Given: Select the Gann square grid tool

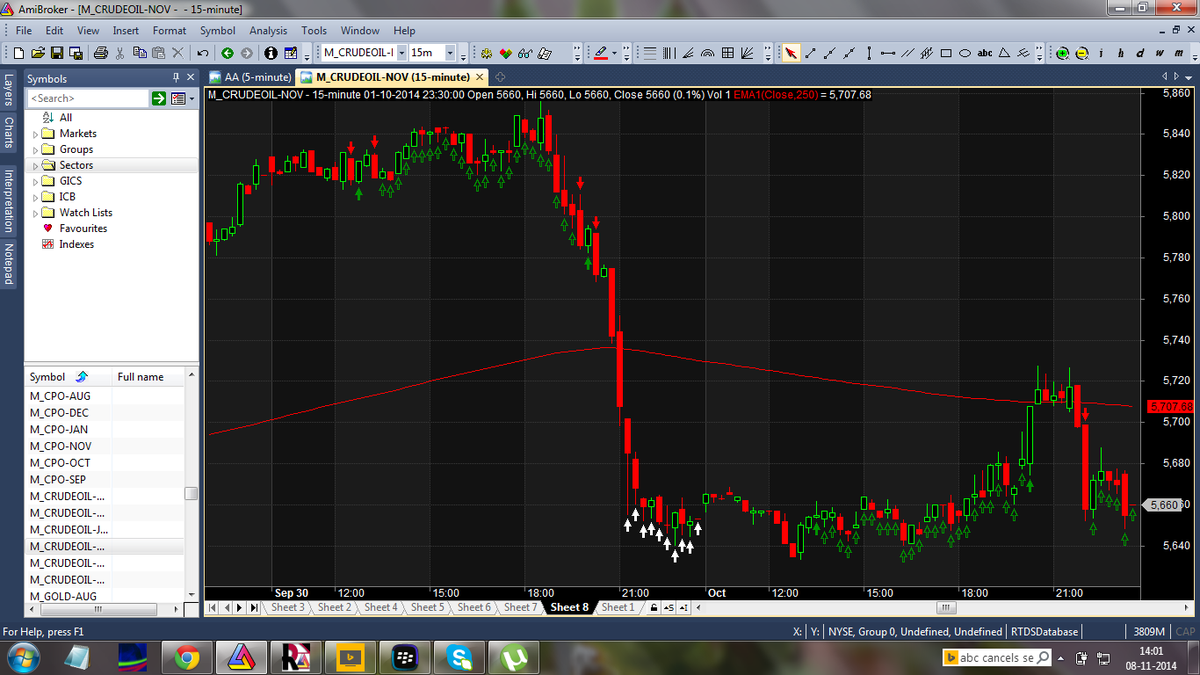Looking at the screenshot, I should [x=728, y=52].
